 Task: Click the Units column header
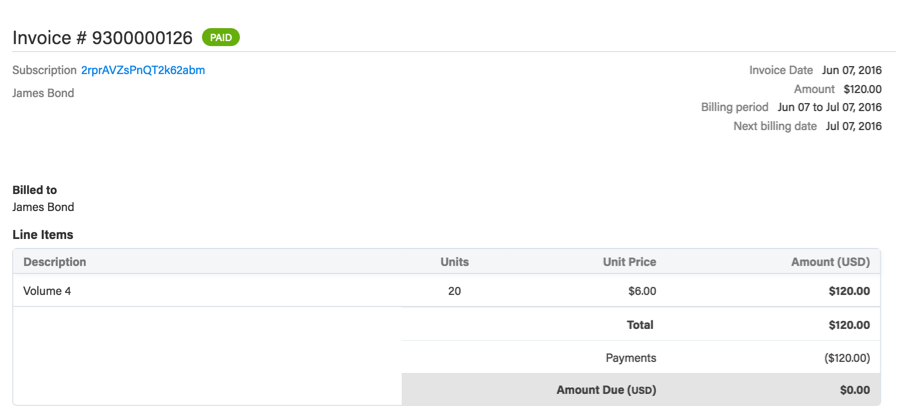(x=454, y=262)
